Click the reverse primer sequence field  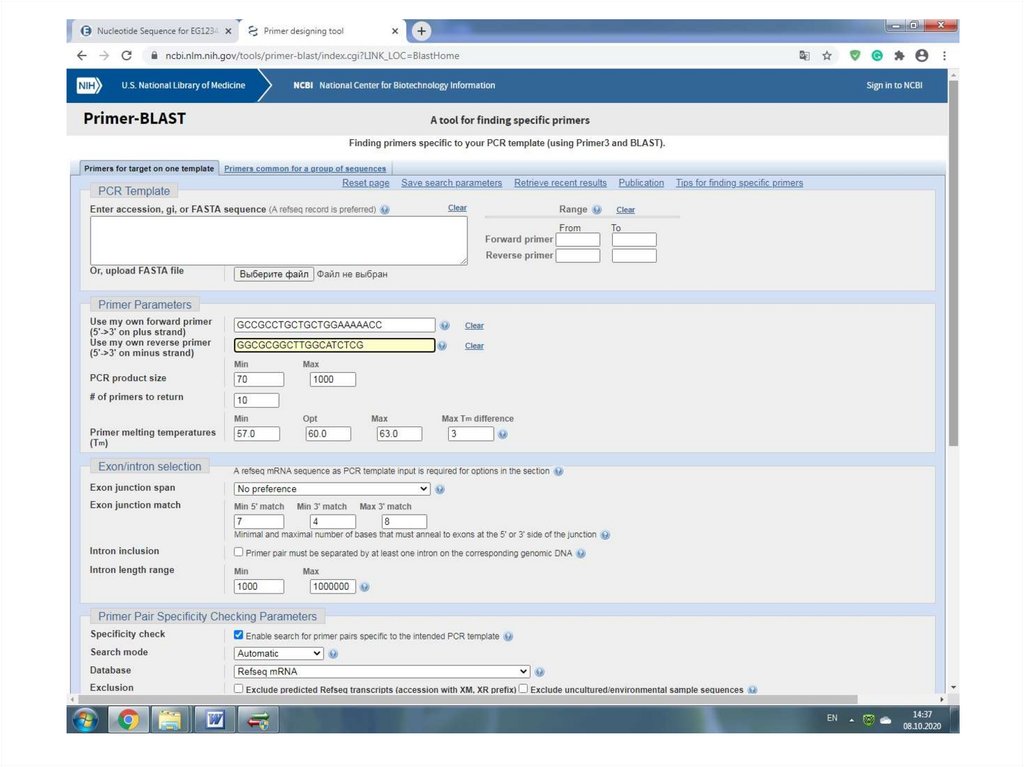(334, 345)
